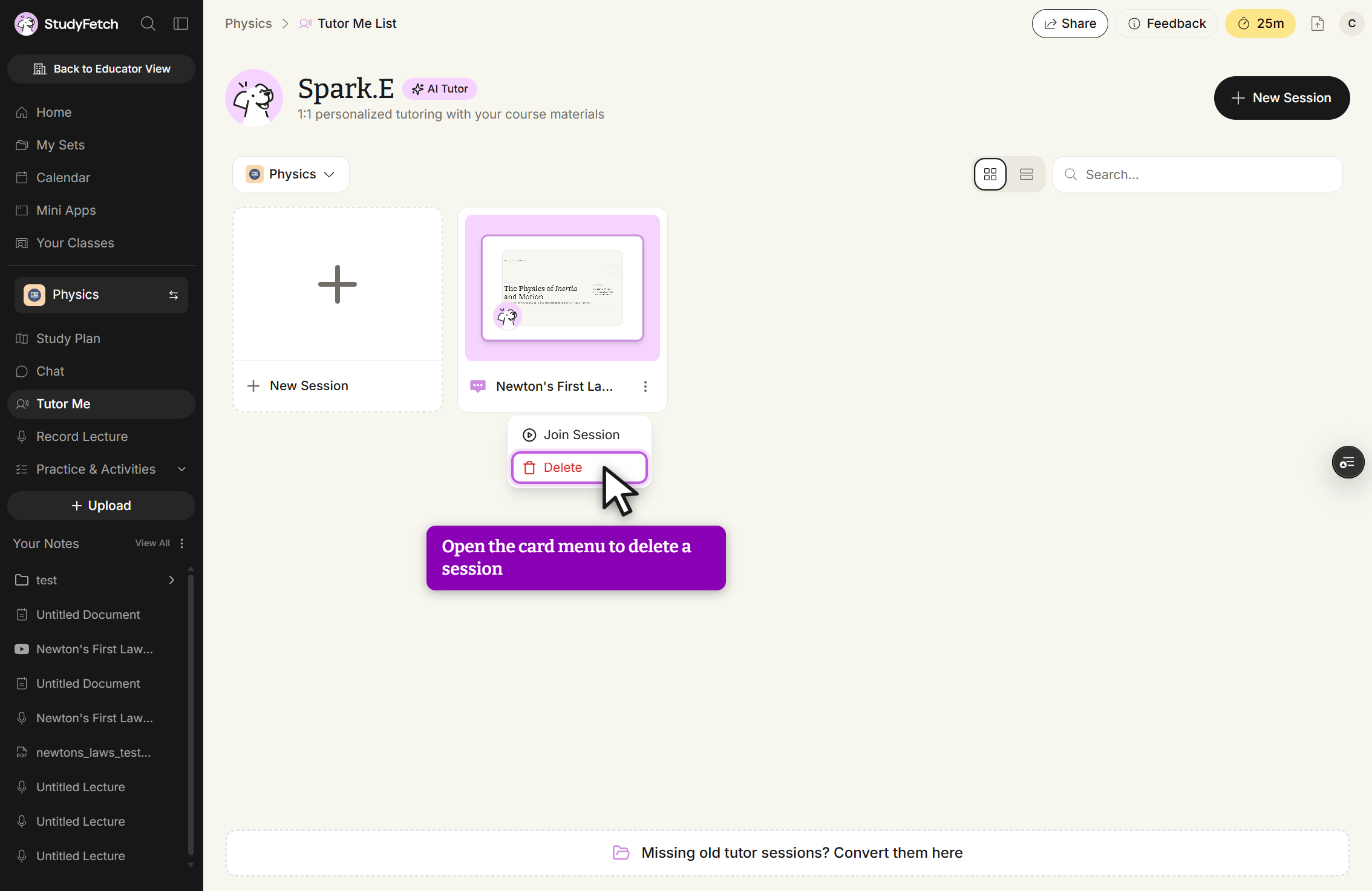Click the Share button

1070,24
